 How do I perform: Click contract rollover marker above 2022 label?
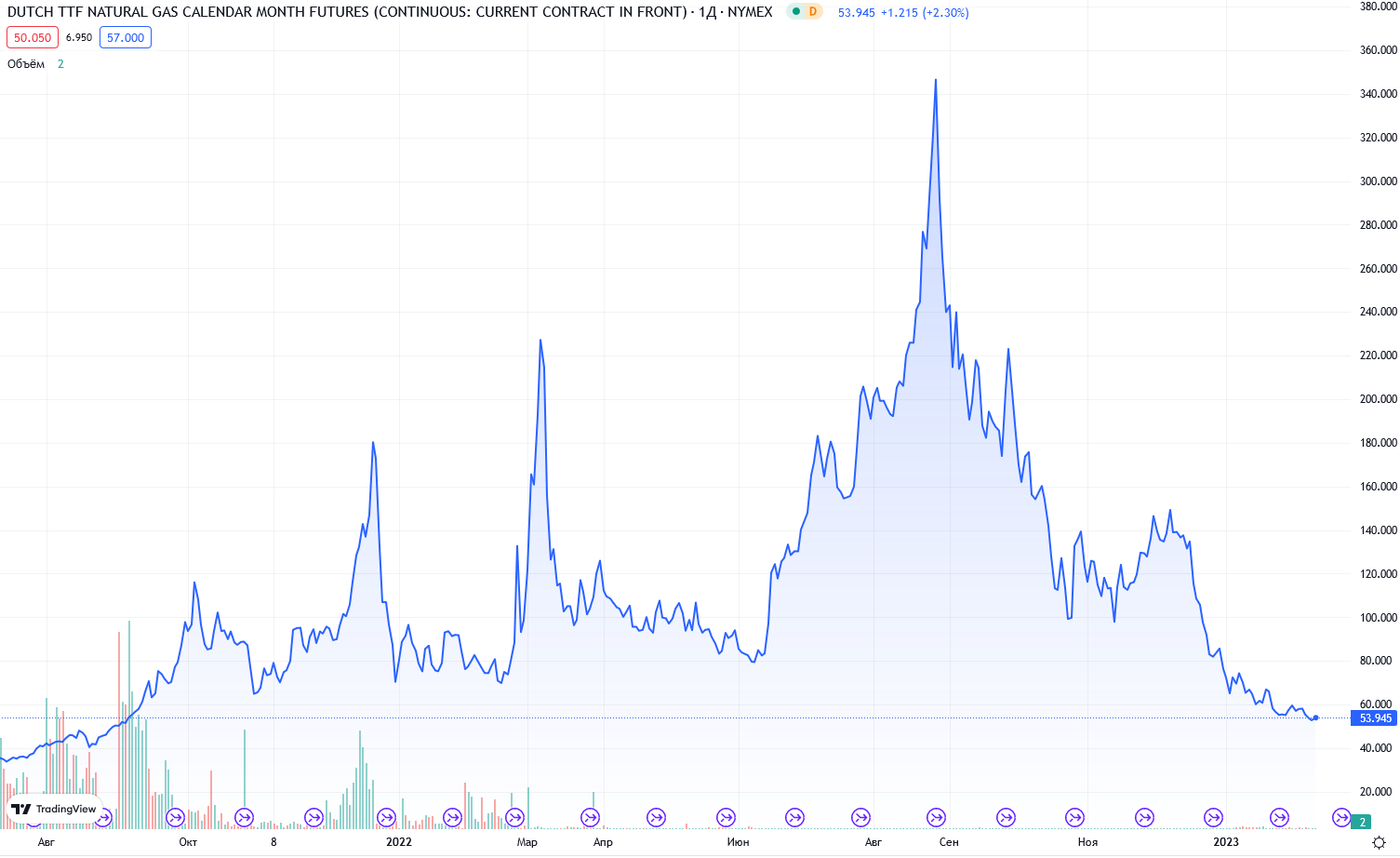click(386, 817)
